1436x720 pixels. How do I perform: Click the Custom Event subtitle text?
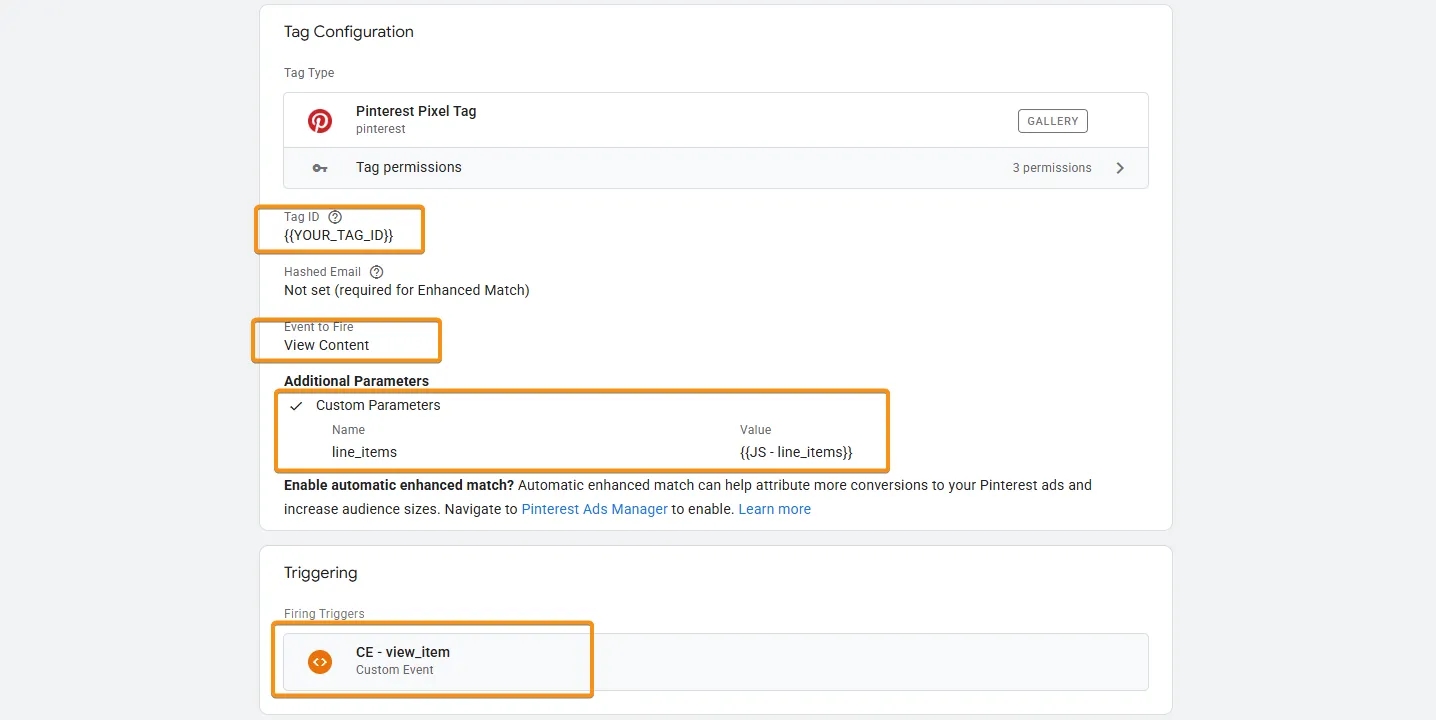tap(395, 670)
